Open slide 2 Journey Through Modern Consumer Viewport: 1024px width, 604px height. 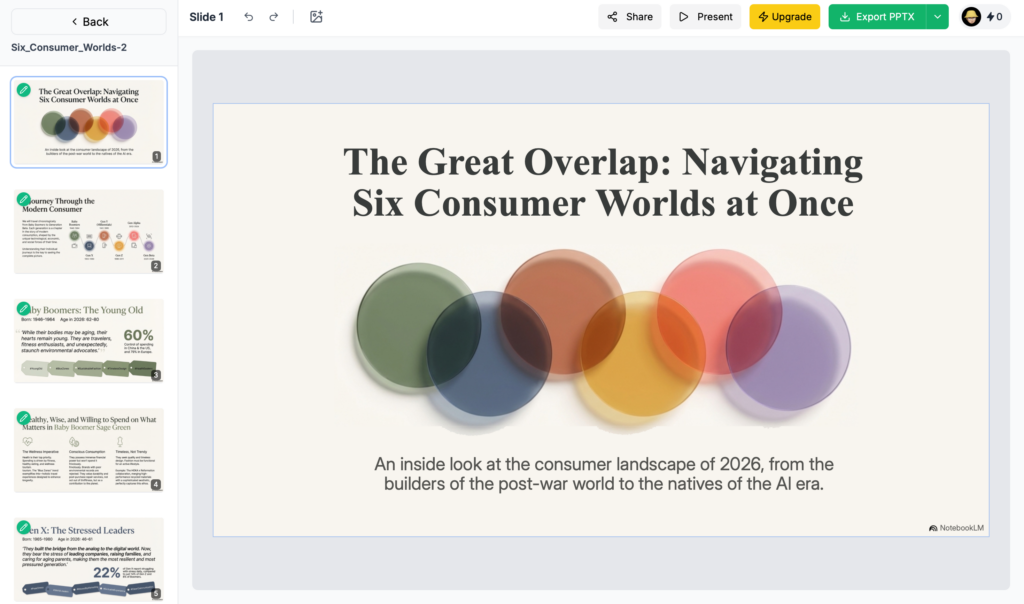pos(89,233)
